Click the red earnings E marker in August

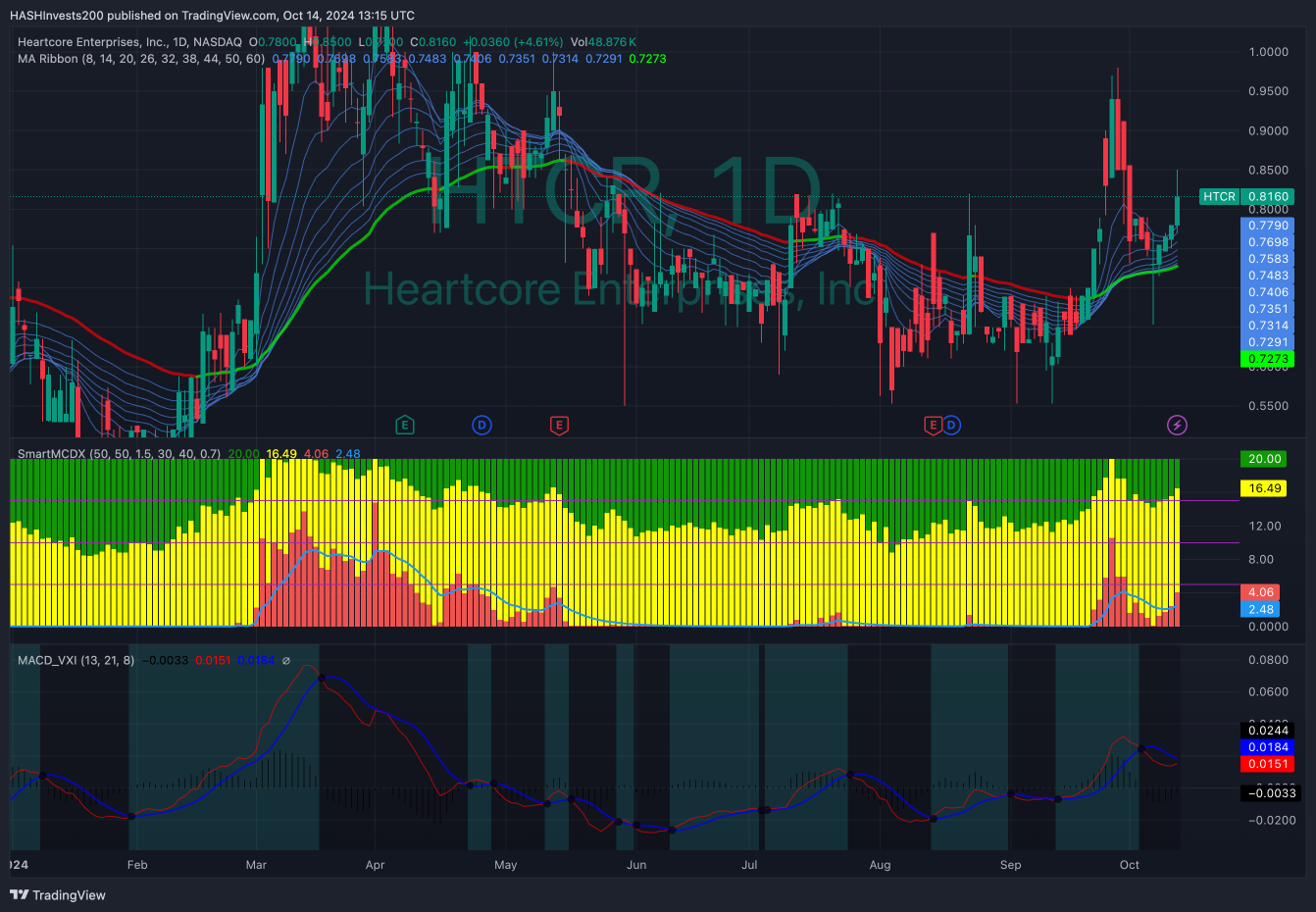click(x=933, y=425)
